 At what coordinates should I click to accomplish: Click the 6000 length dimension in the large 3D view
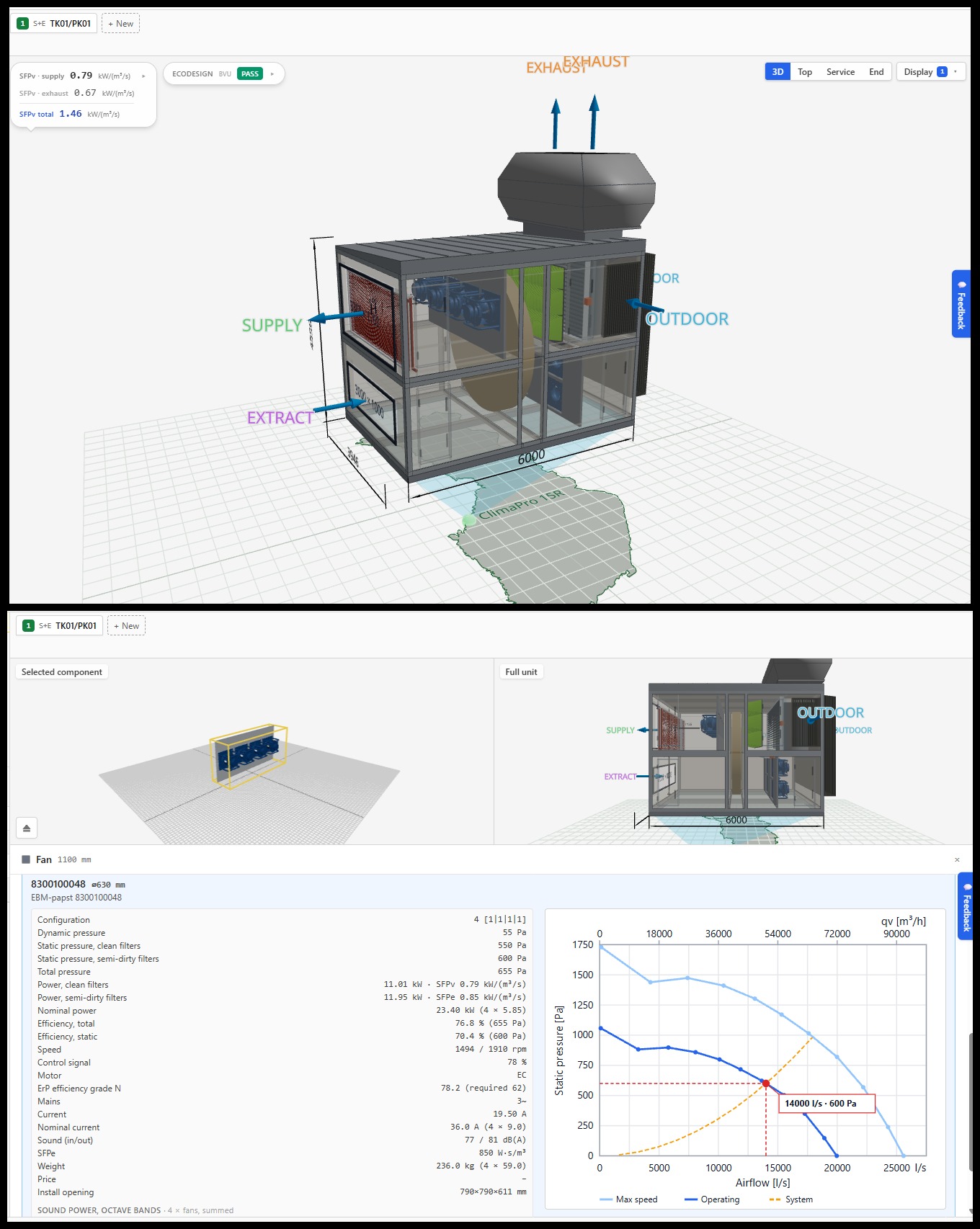point(531,457)
